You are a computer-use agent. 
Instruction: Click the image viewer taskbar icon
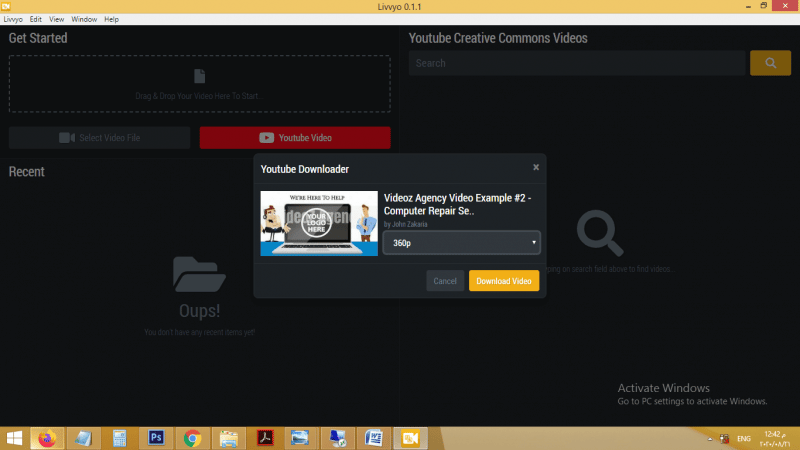point(300,438)
